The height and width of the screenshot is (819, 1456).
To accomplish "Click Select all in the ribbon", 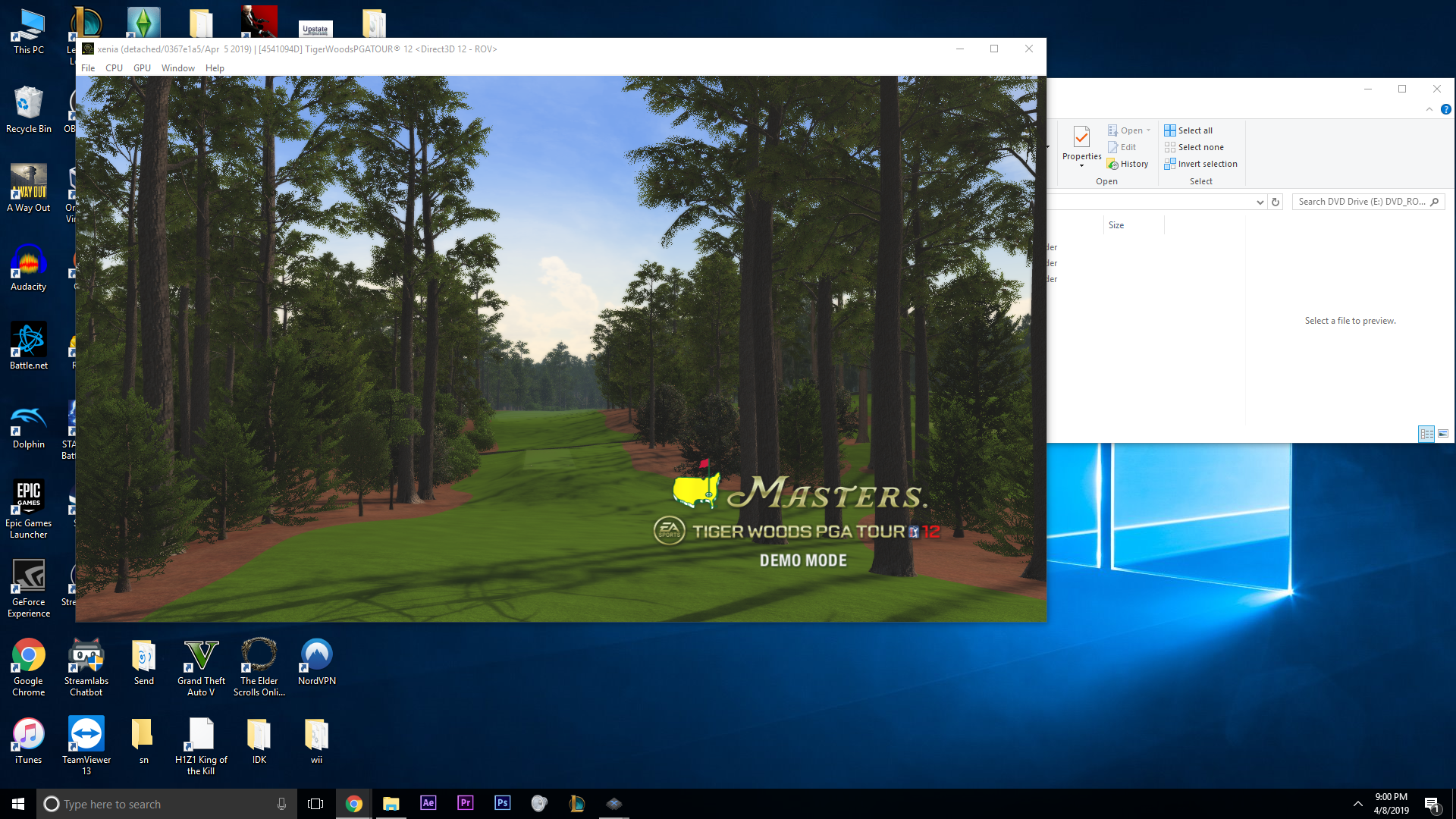I will [x=1188, y=130].
